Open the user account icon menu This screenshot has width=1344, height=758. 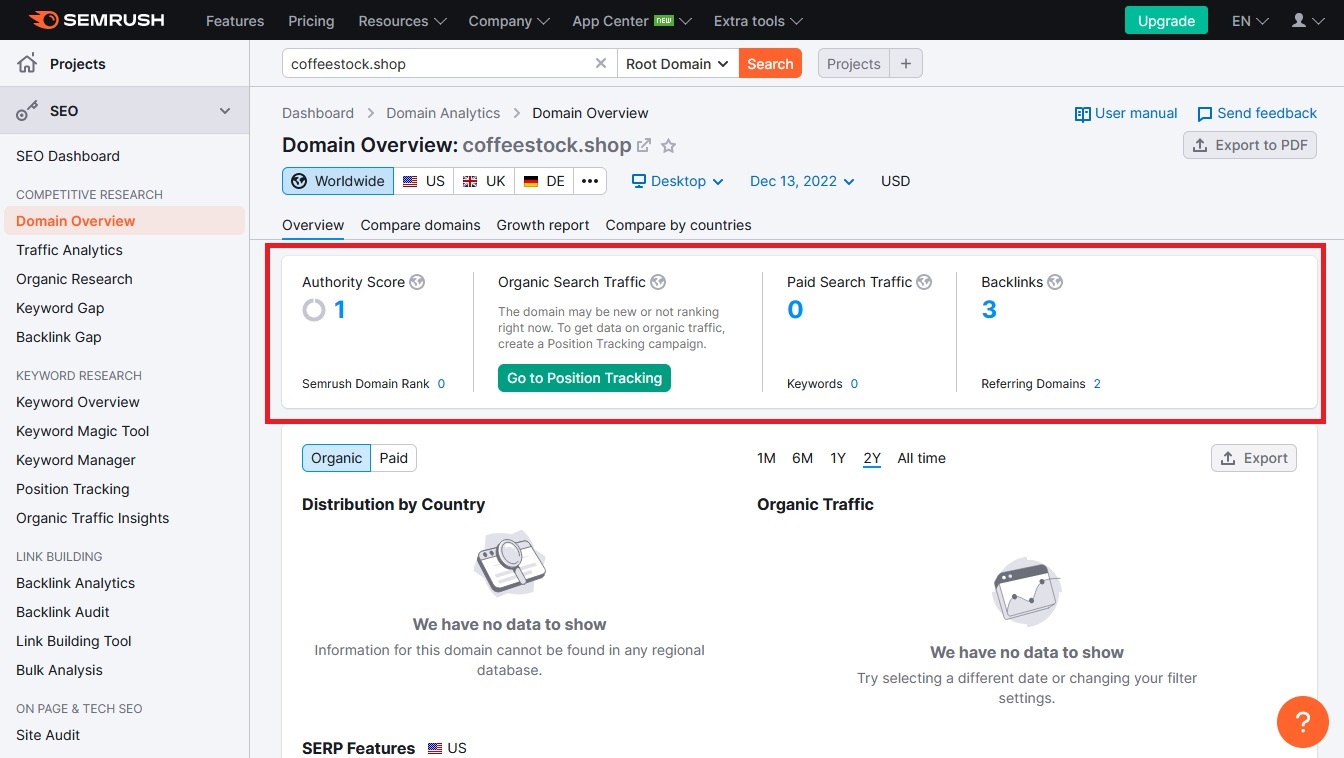(x=1307, y=20)
